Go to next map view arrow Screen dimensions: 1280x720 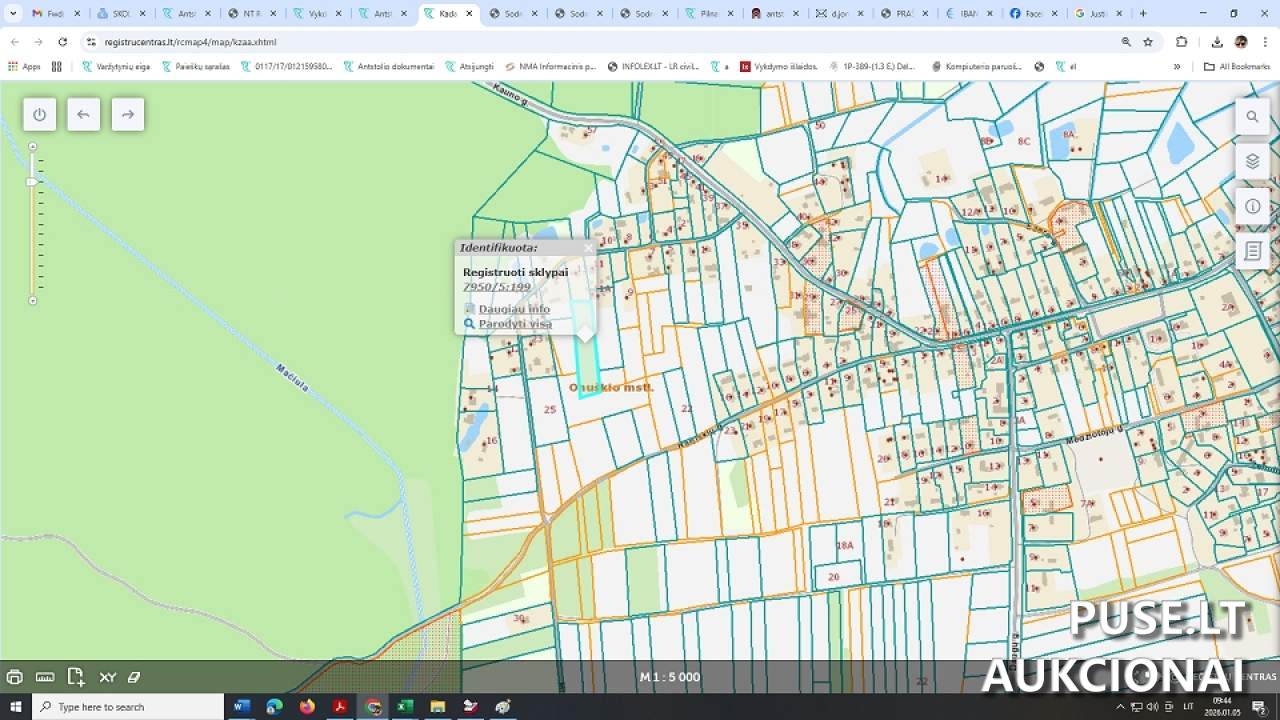[x=127, y=115]
